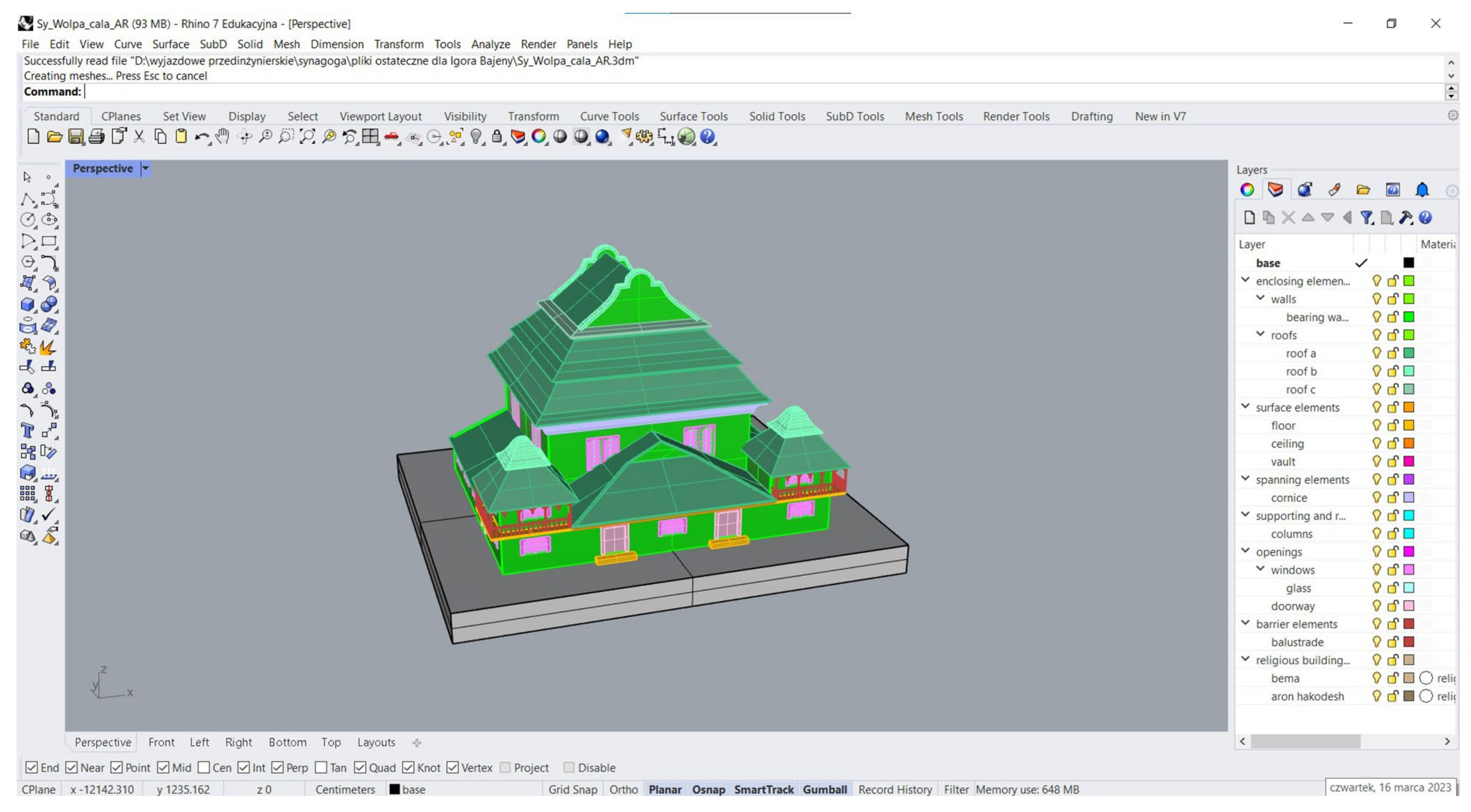Click the vault layer magenta color swatch
This screenshot has height=812, width=1471.
click(1409, 461)
